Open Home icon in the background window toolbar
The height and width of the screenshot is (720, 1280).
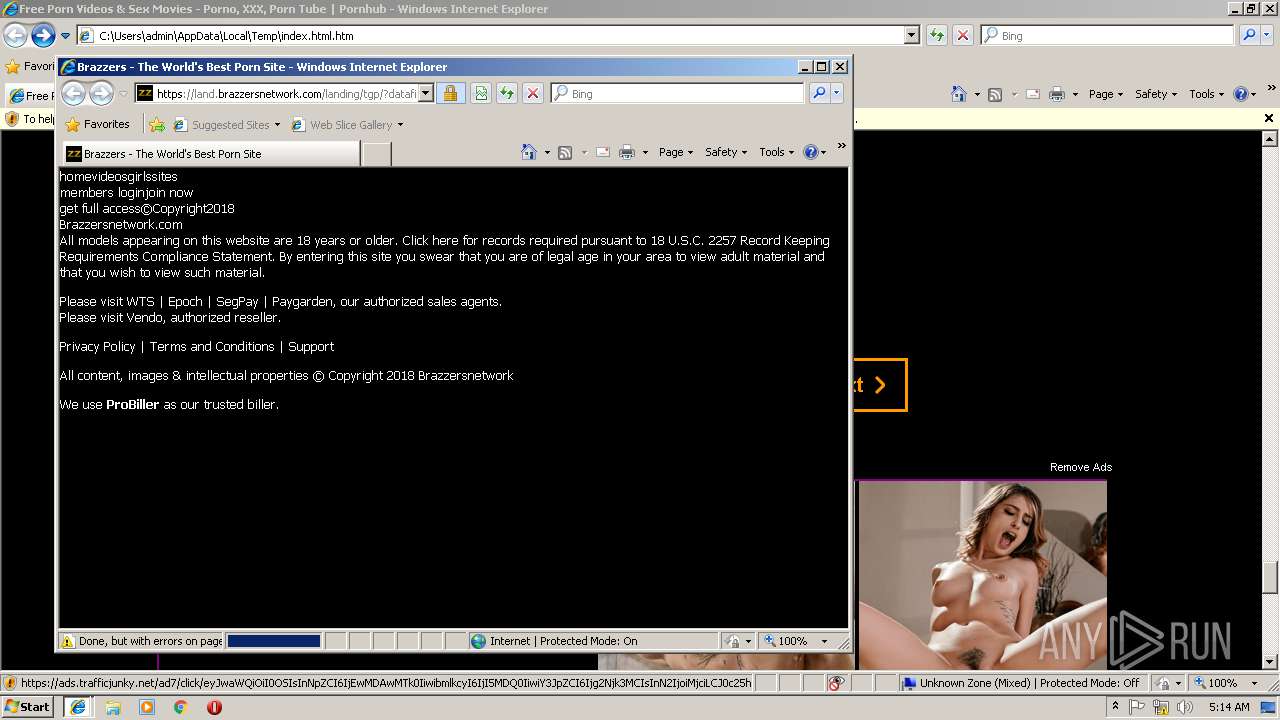point(959,94)
